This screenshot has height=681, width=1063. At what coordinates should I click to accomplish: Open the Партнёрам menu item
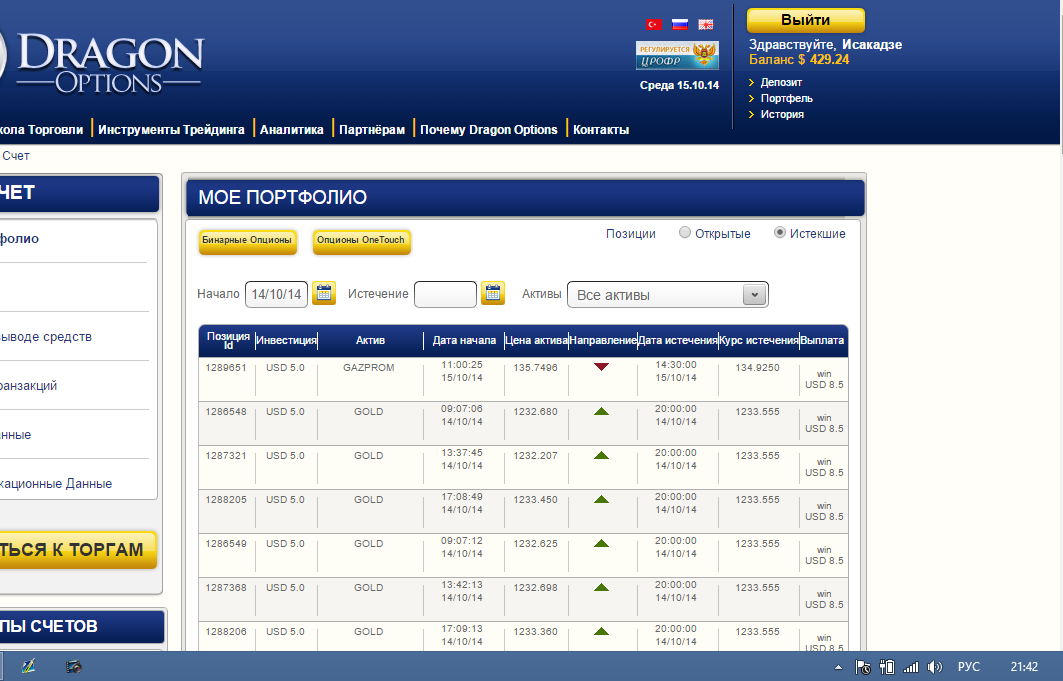[372, 129]
